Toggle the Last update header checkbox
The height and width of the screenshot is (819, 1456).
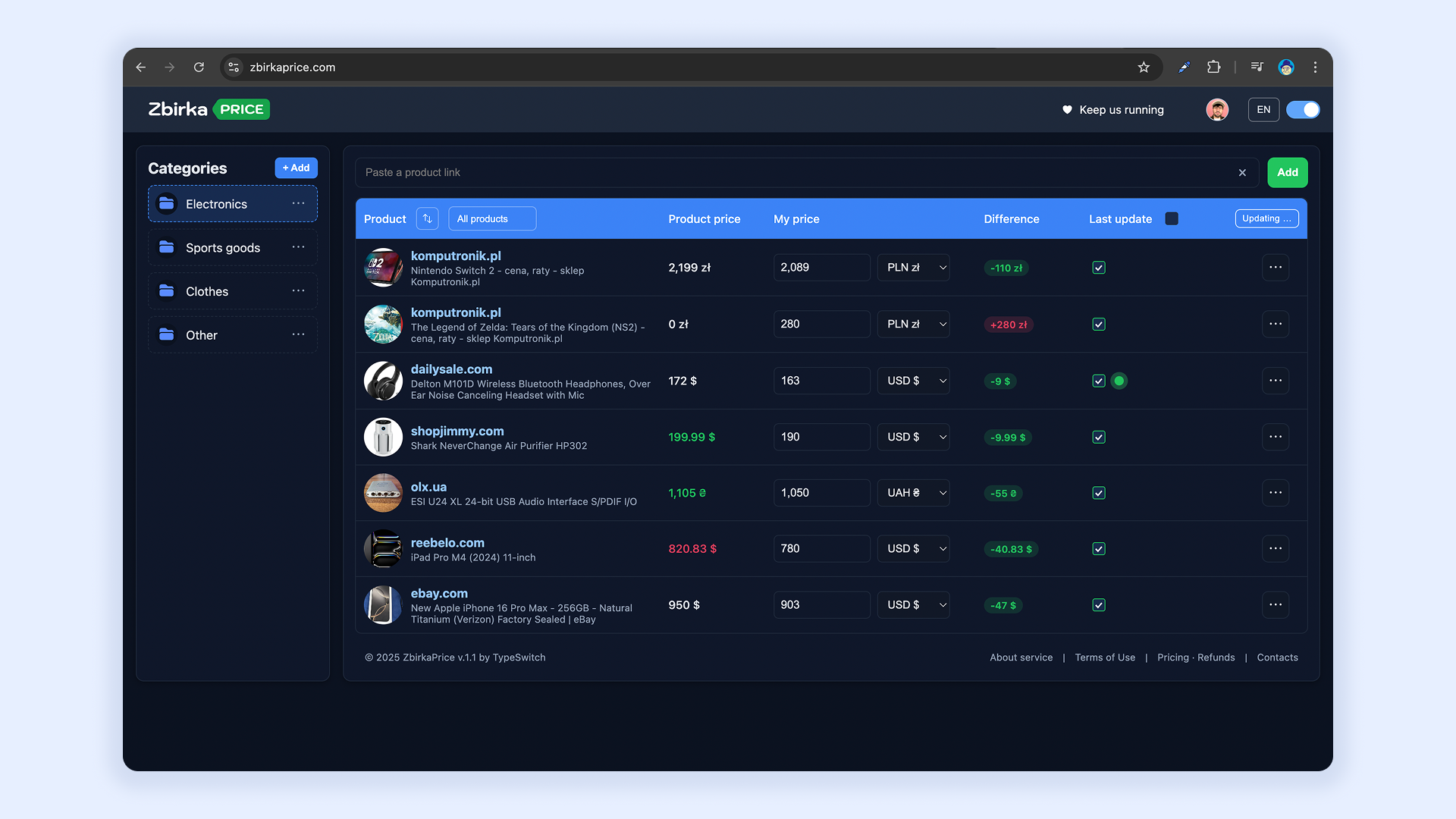(x=1172, y=218)
